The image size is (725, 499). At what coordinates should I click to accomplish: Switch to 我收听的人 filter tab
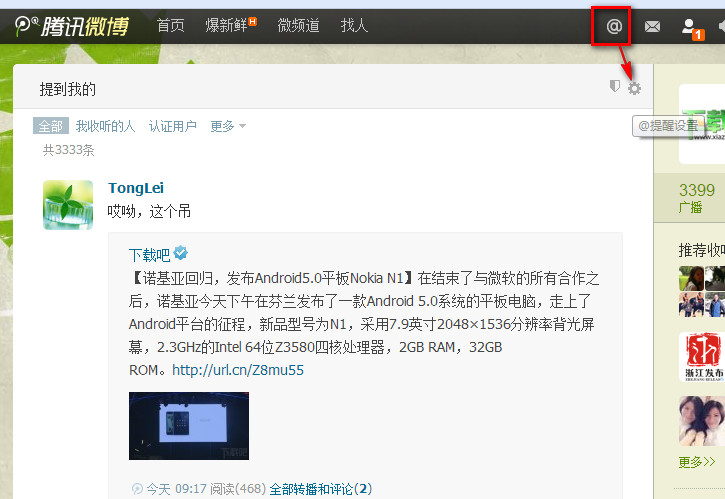click(x=105, y=126)
